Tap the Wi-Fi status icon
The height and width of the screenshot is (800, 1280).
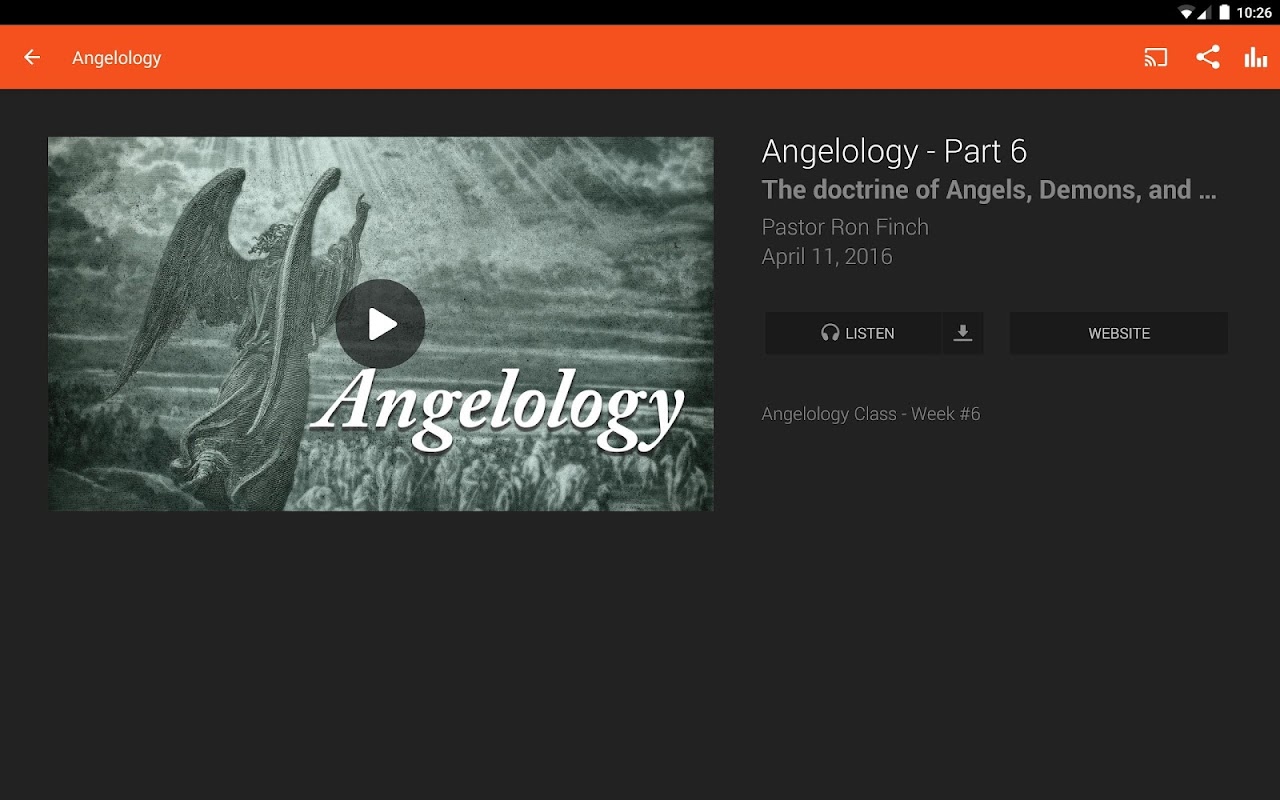point(1186,13)
